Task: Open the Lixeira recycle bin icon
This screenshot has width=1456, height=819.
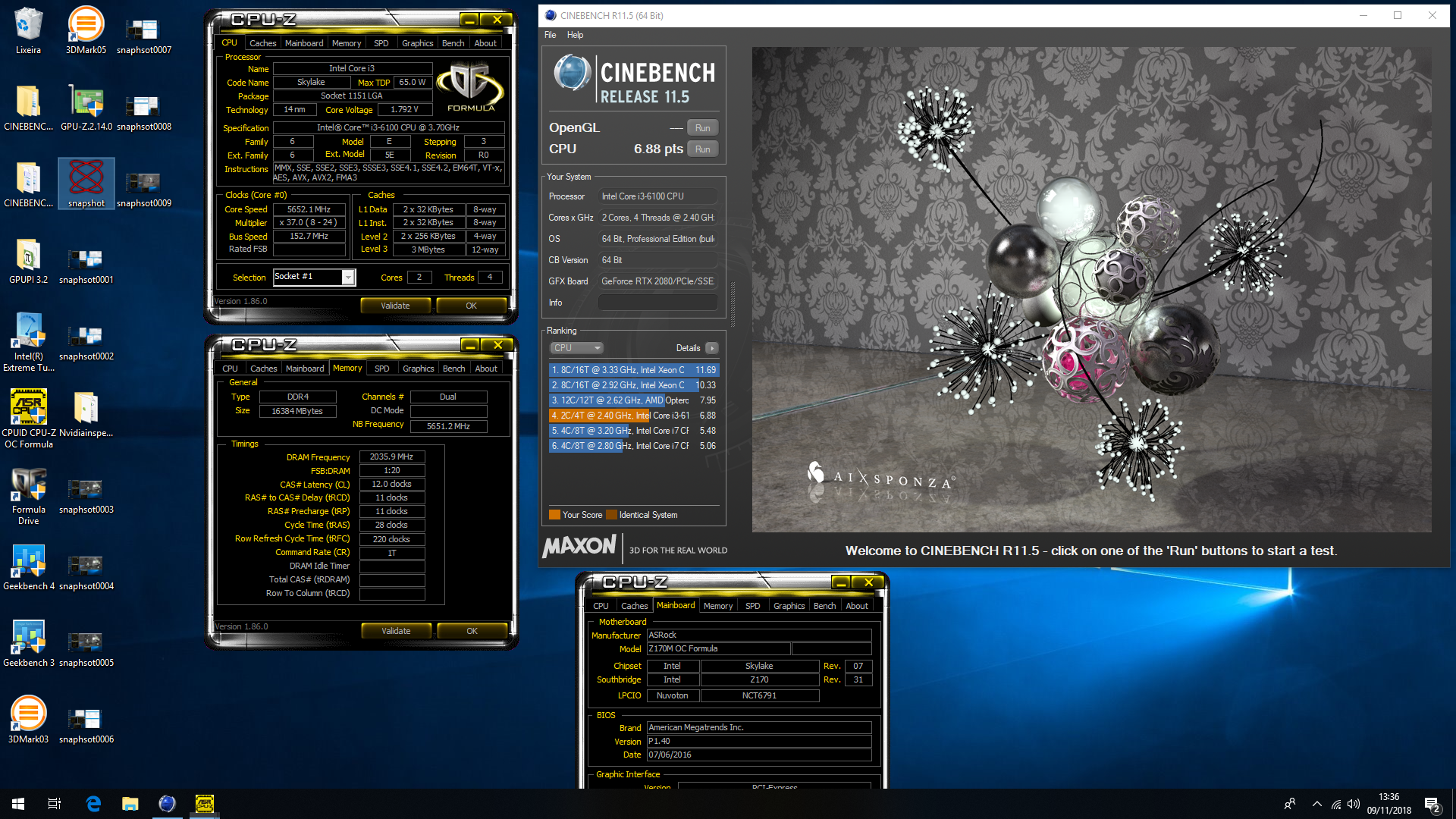Action: (x=28, y=30)
